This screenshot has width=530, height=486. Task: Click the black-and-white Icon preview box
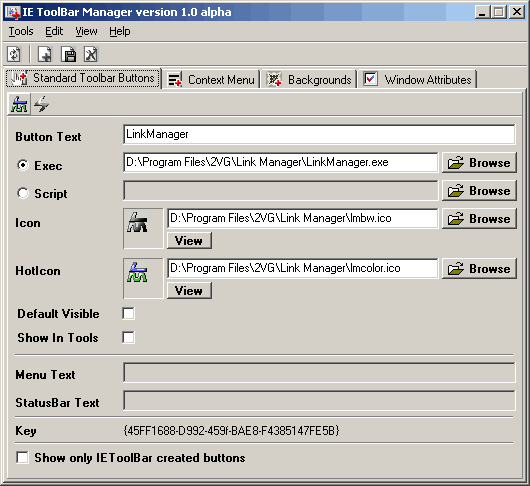143,228
